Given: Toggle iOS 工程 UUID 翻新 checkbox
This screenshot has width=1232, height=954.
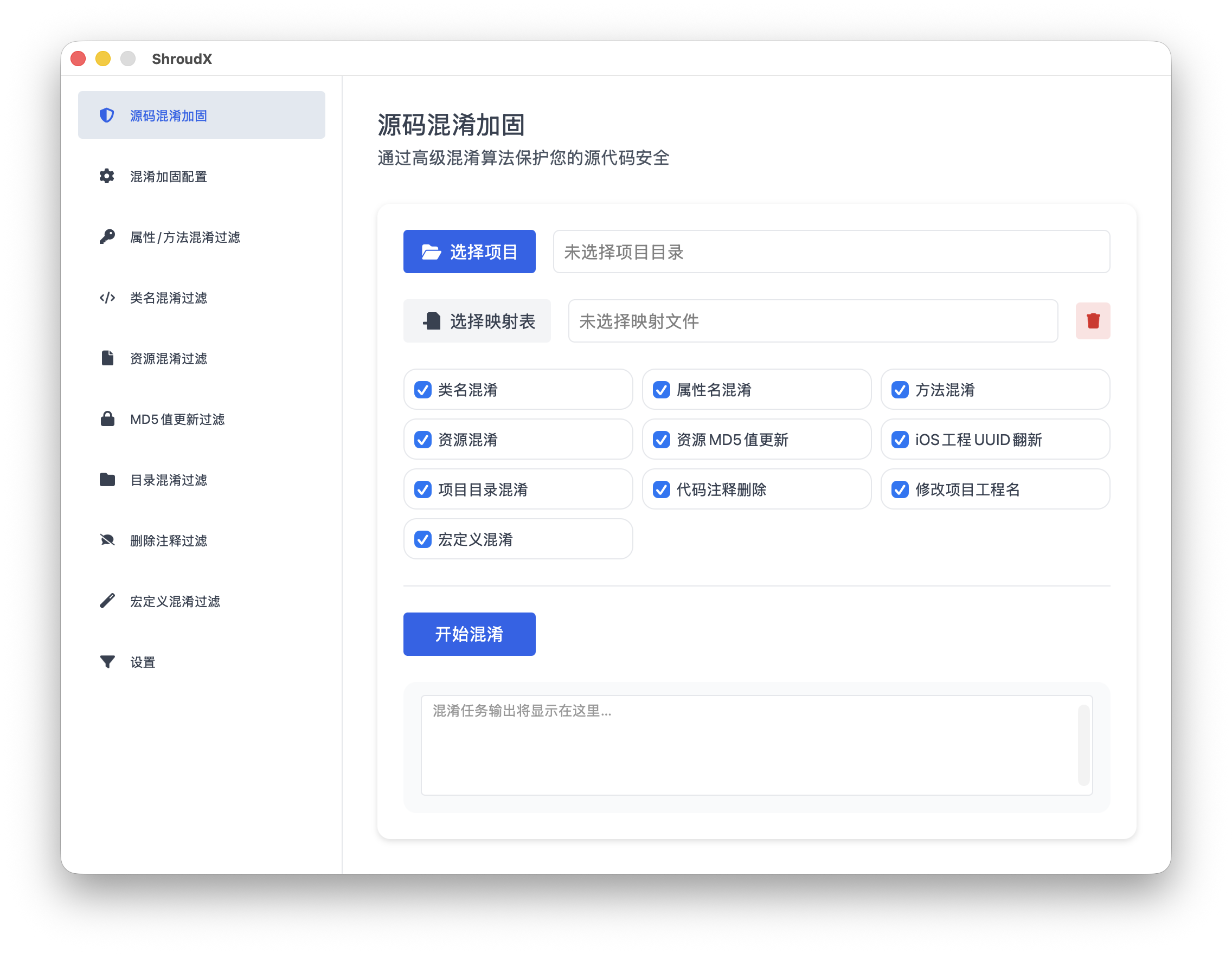Looking at the screenshot, I should (x=900, y=440).
